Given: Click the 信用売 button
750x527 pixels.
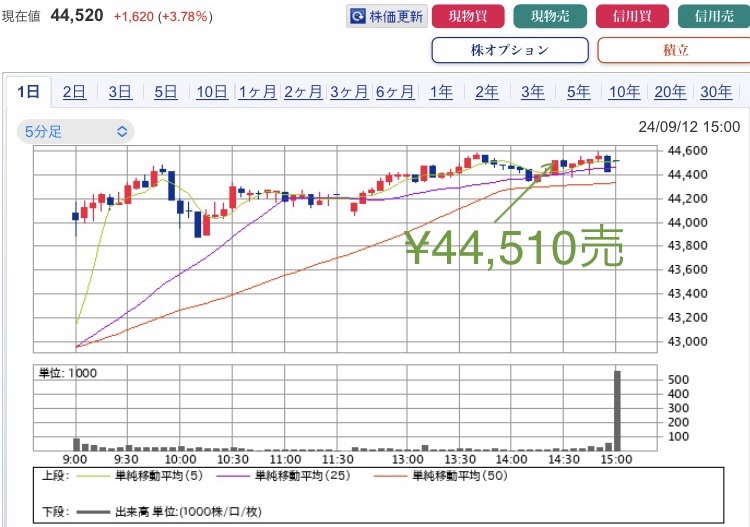Looking at the screenshot, I should (x=714, y=16).
